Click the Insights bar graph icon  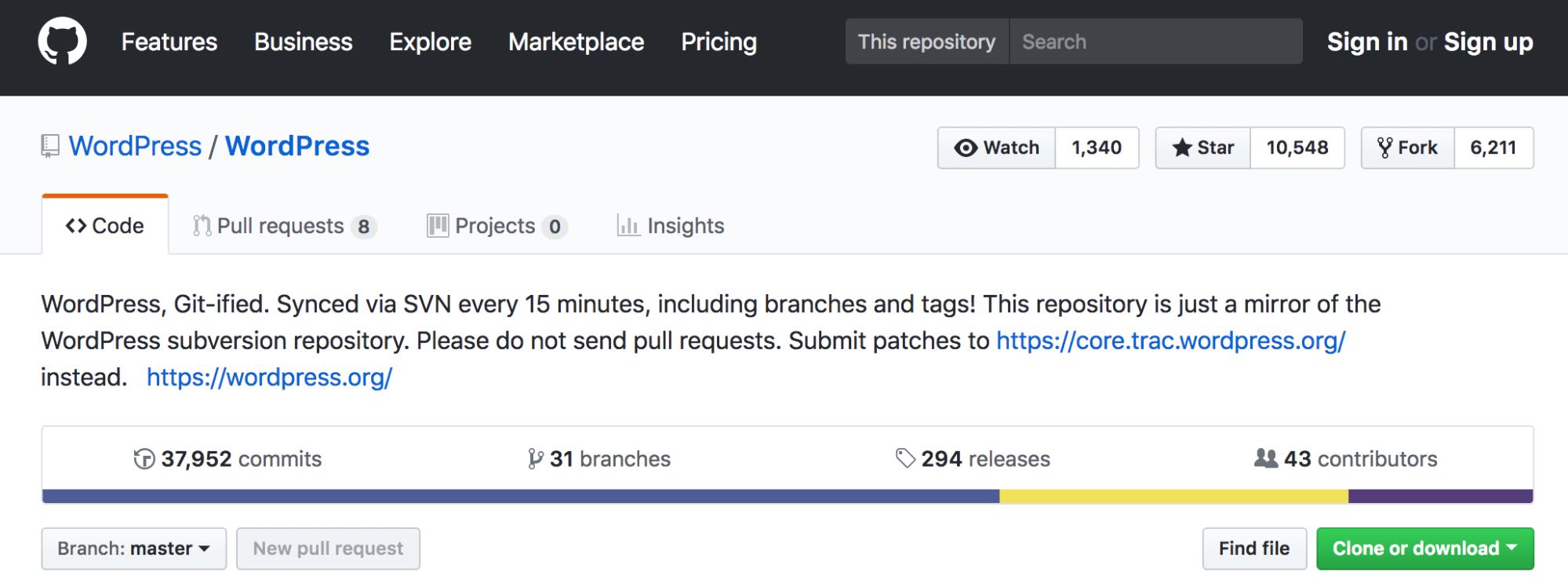tap(628, 226)
